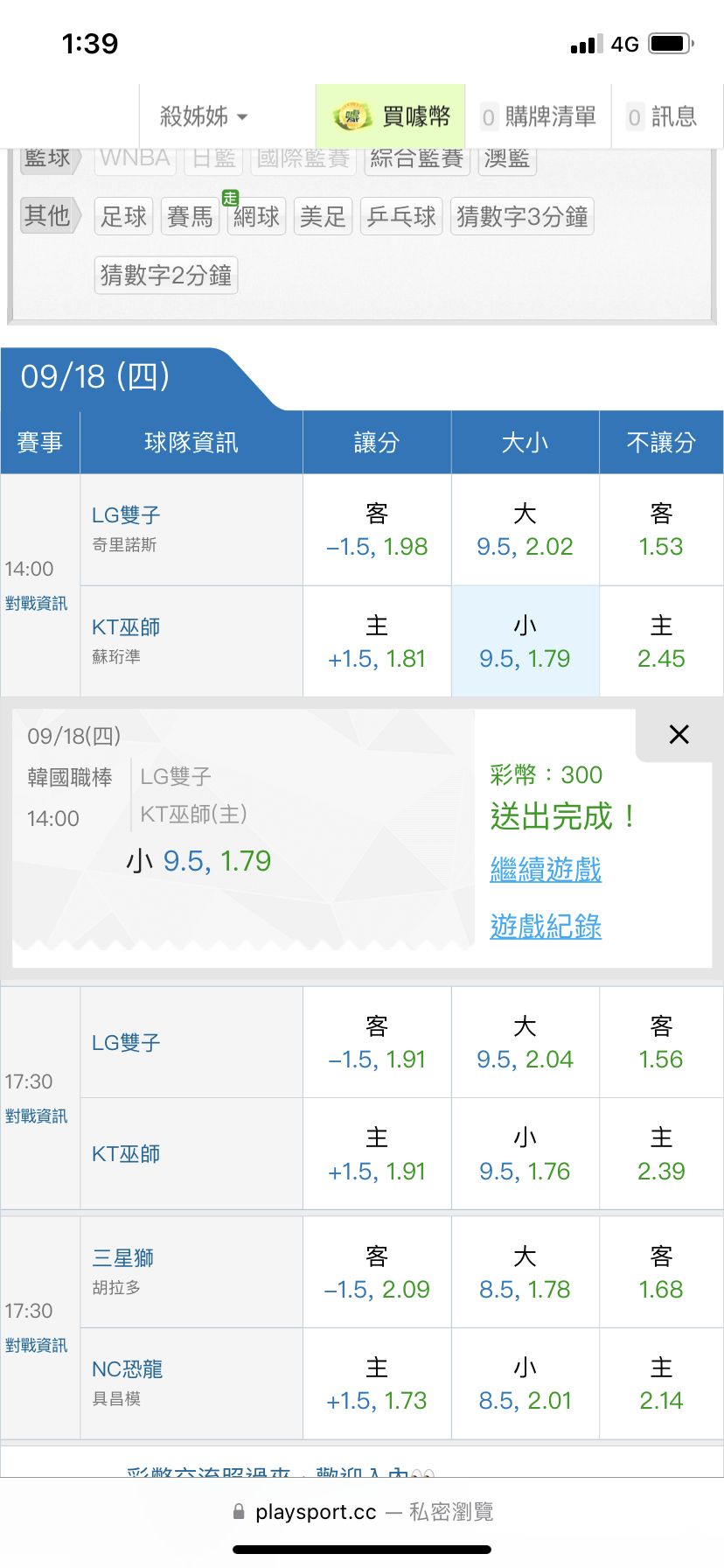Screen dimensions: 724x1568
Task: Open the 殺姊姊 account dropdown
Action: pos(204,116)
